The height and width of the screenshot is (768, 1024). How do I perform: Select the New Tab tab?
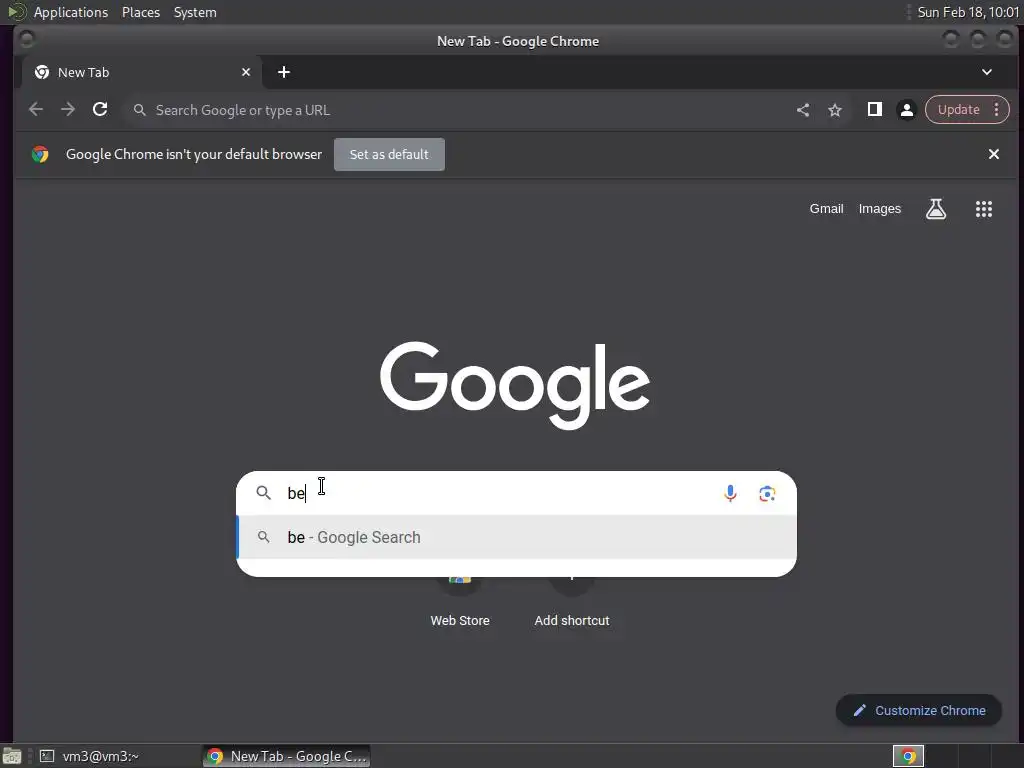tap(142, 72)
